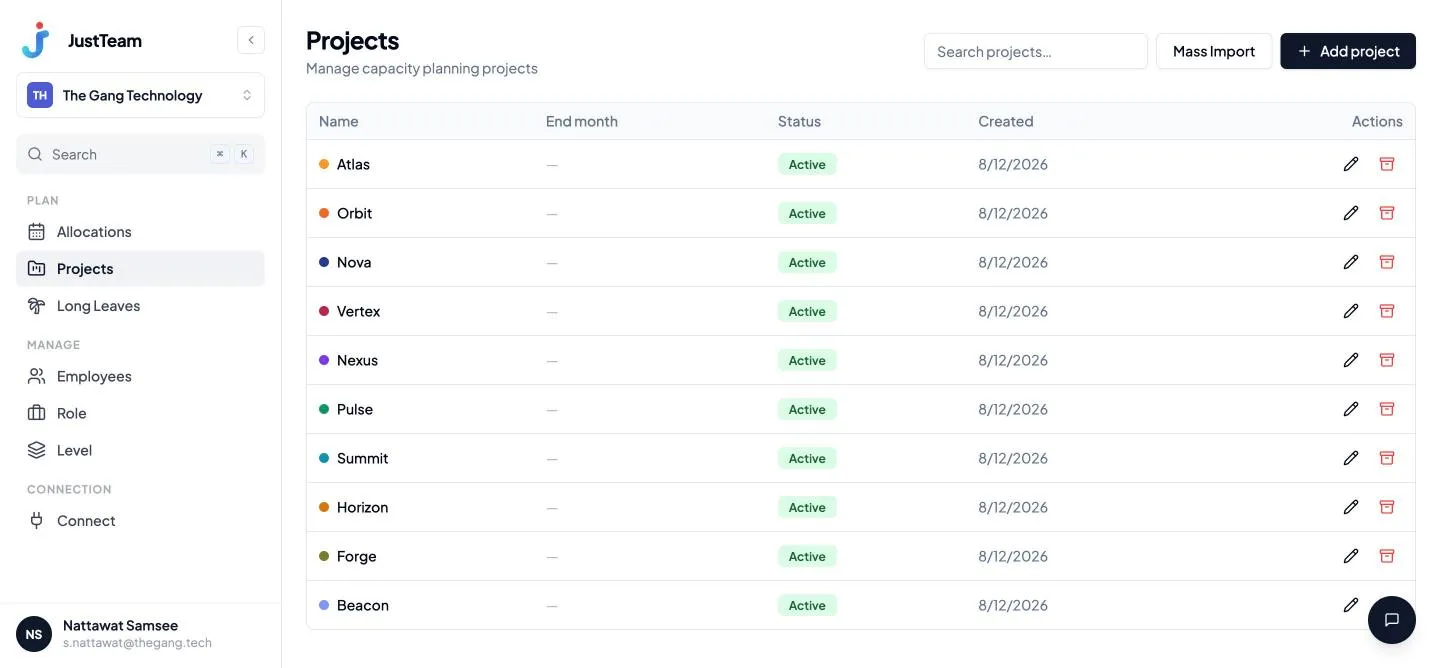The height and width of the screenshot is (668, 1440).
Task: Click the Atlas orange color dot
Action: 324,164
